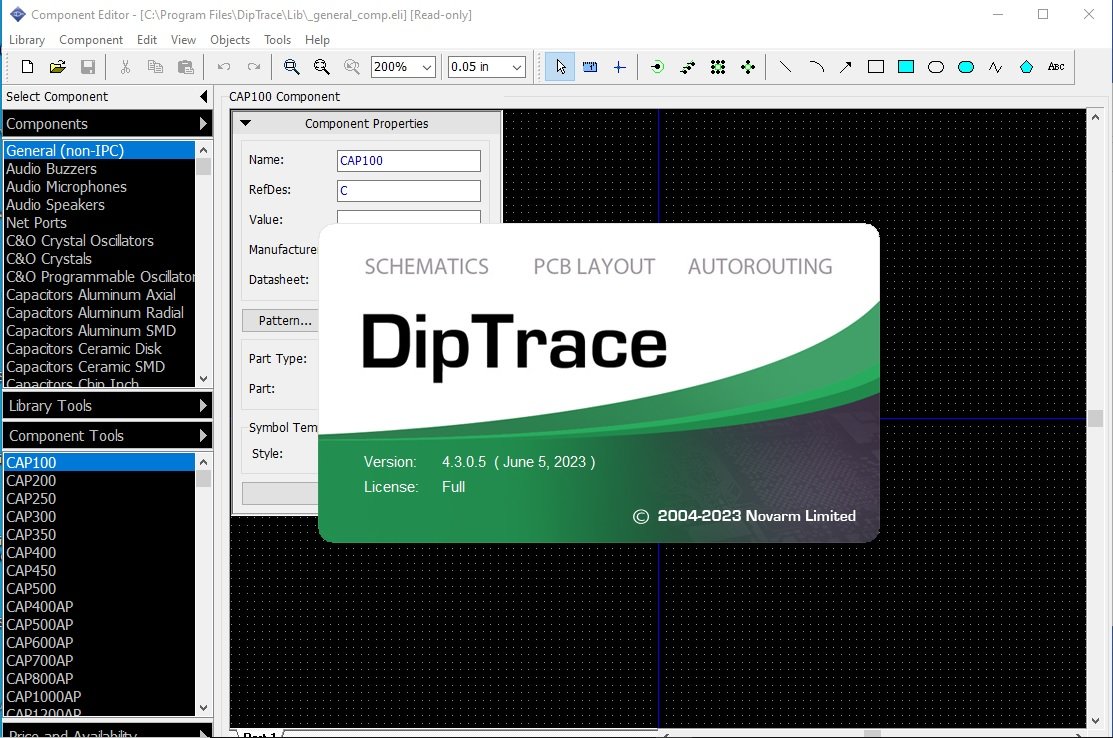
Task: Click the Pattern... button
Action: [280, 321]
